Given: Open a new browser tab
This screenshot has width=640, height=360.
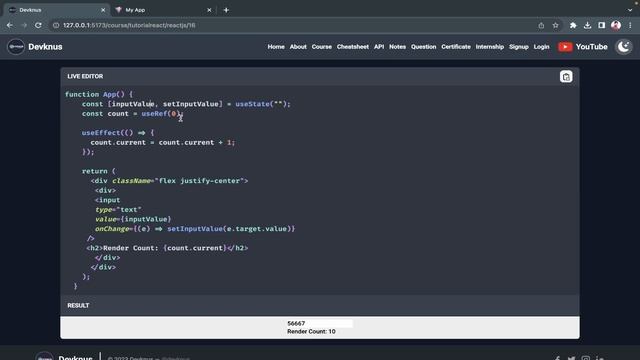Looking at the screenshot, I should tap(226, 10).
